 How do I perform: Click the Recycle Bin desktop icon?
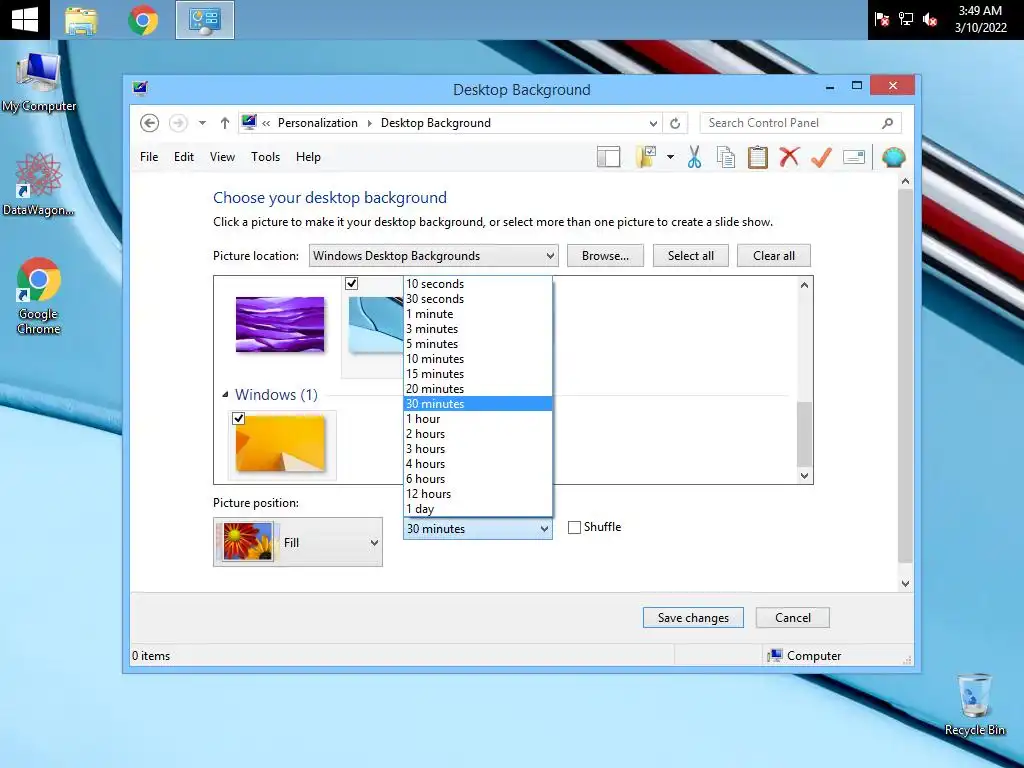tap(975, 705)
